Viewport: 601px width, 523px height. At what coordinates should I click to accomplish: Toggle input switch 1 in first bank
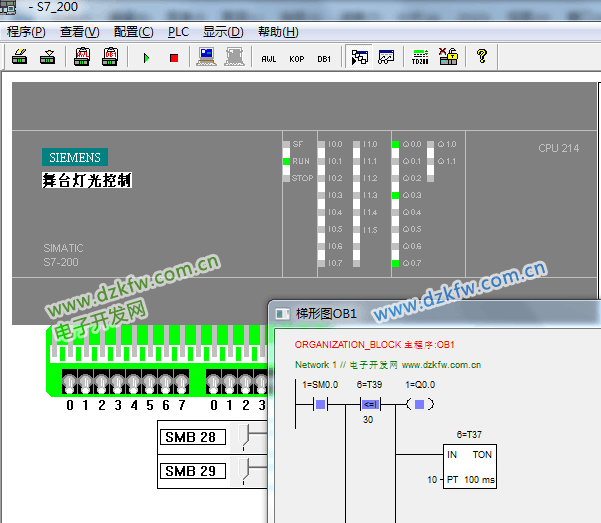85,382
